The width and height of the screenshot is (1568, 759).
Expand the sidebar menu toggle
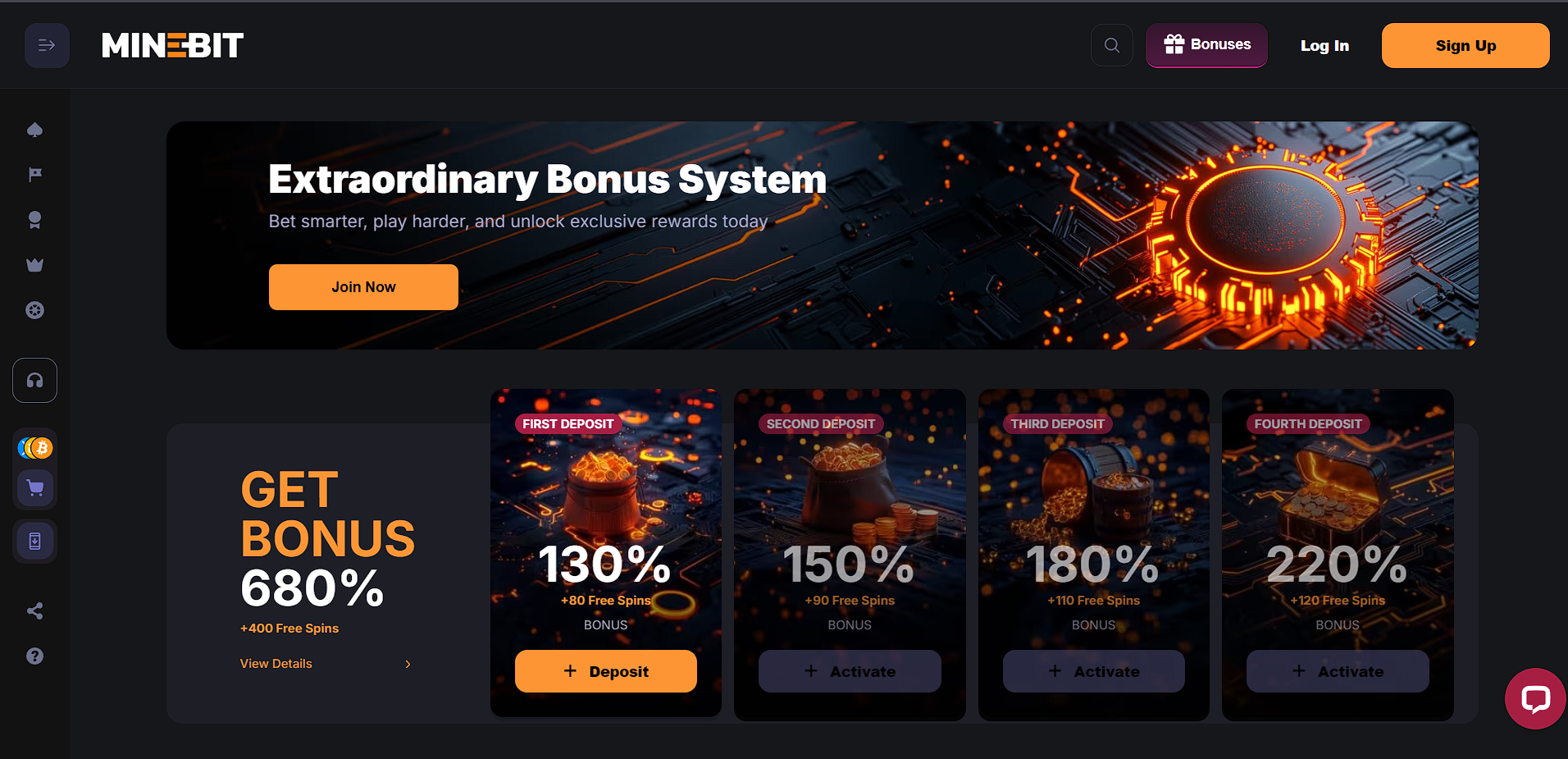(x=47, y=45)
